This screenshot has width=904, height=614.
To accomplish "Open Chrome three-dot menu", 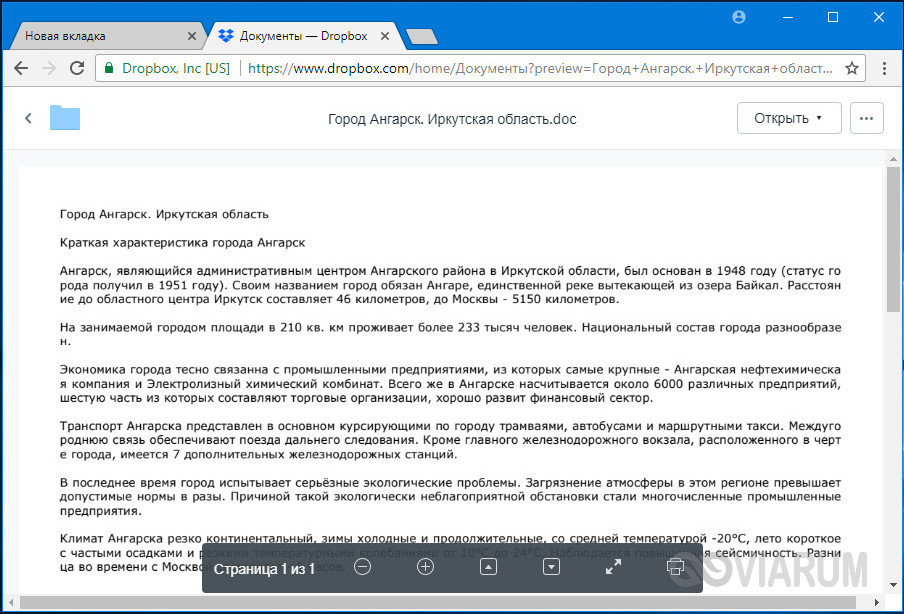I will pos(884,68).
